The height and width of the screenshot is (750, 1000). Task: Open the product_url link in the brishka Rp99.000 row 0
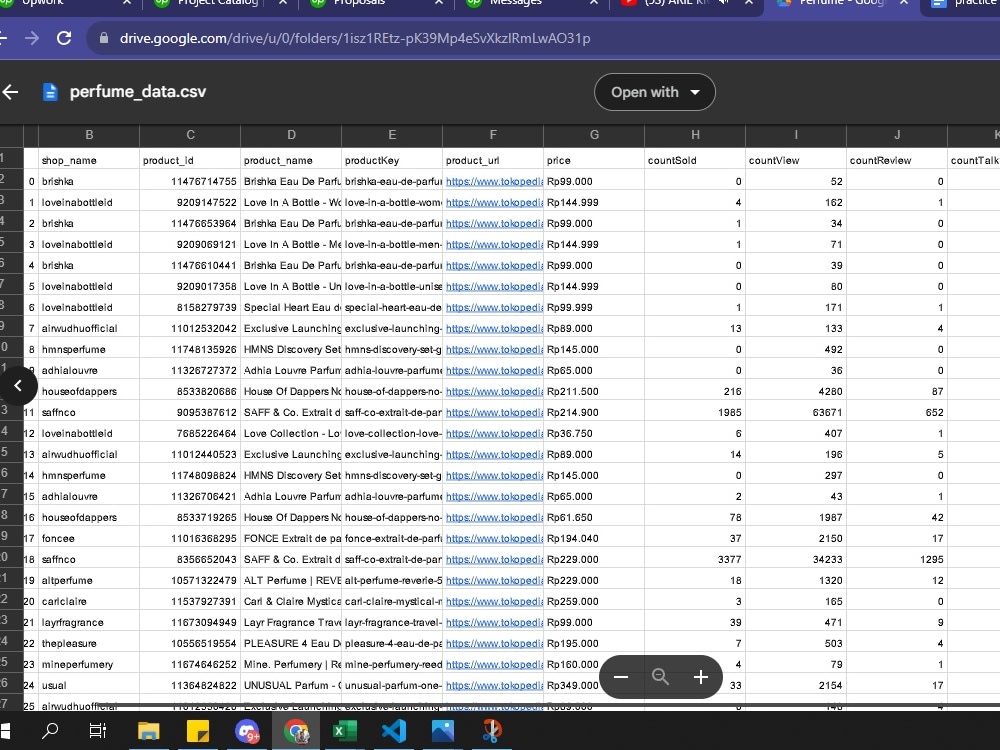(x=494, y=181)
